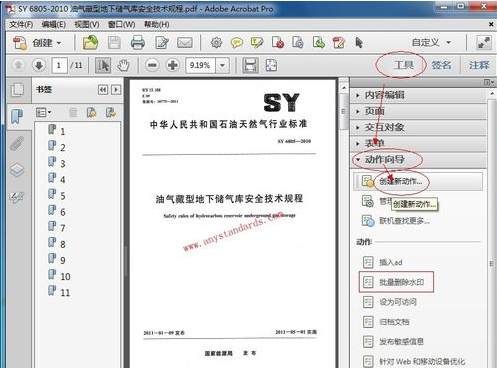Viewport: 497px width, 368px height.
Task: Show the page thumbnails panel icon
Action: [x=17, y=90]
